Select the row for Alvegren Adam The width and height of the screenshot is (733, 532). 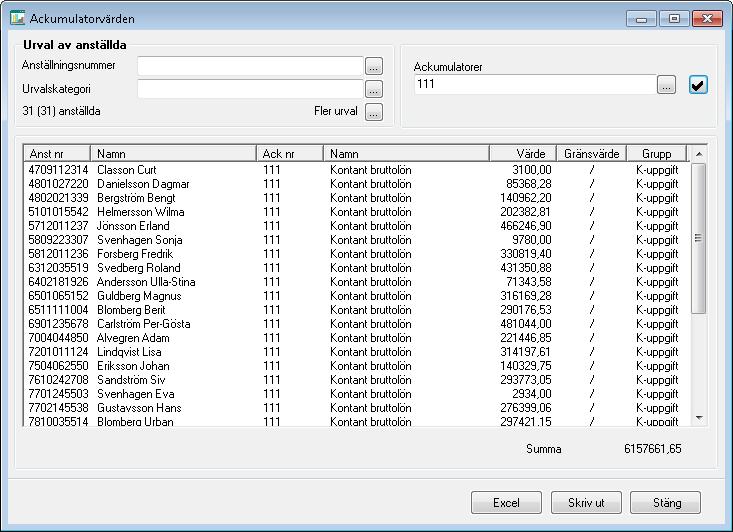click(357, 338)
